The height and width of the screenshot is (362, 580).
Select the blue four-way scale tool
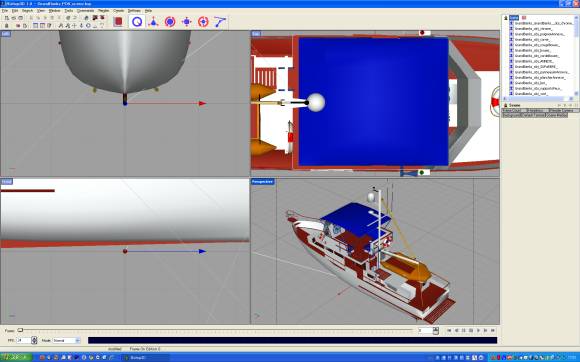click(186, 22)
